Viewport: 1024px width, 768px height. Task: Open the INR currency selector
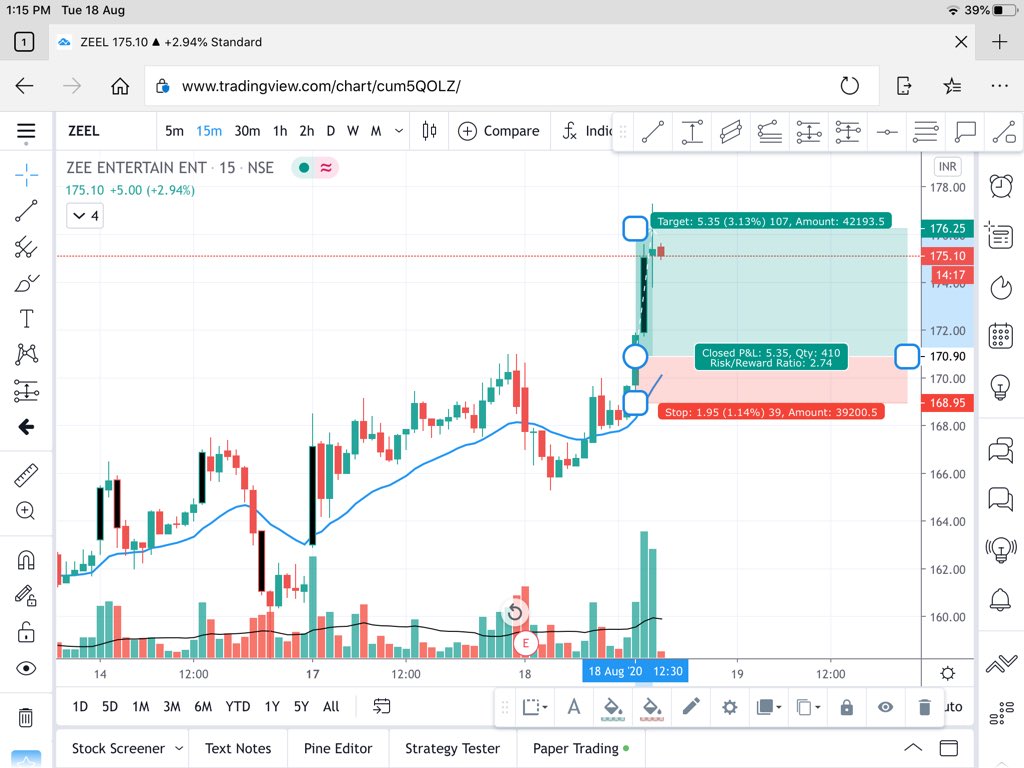947,167
